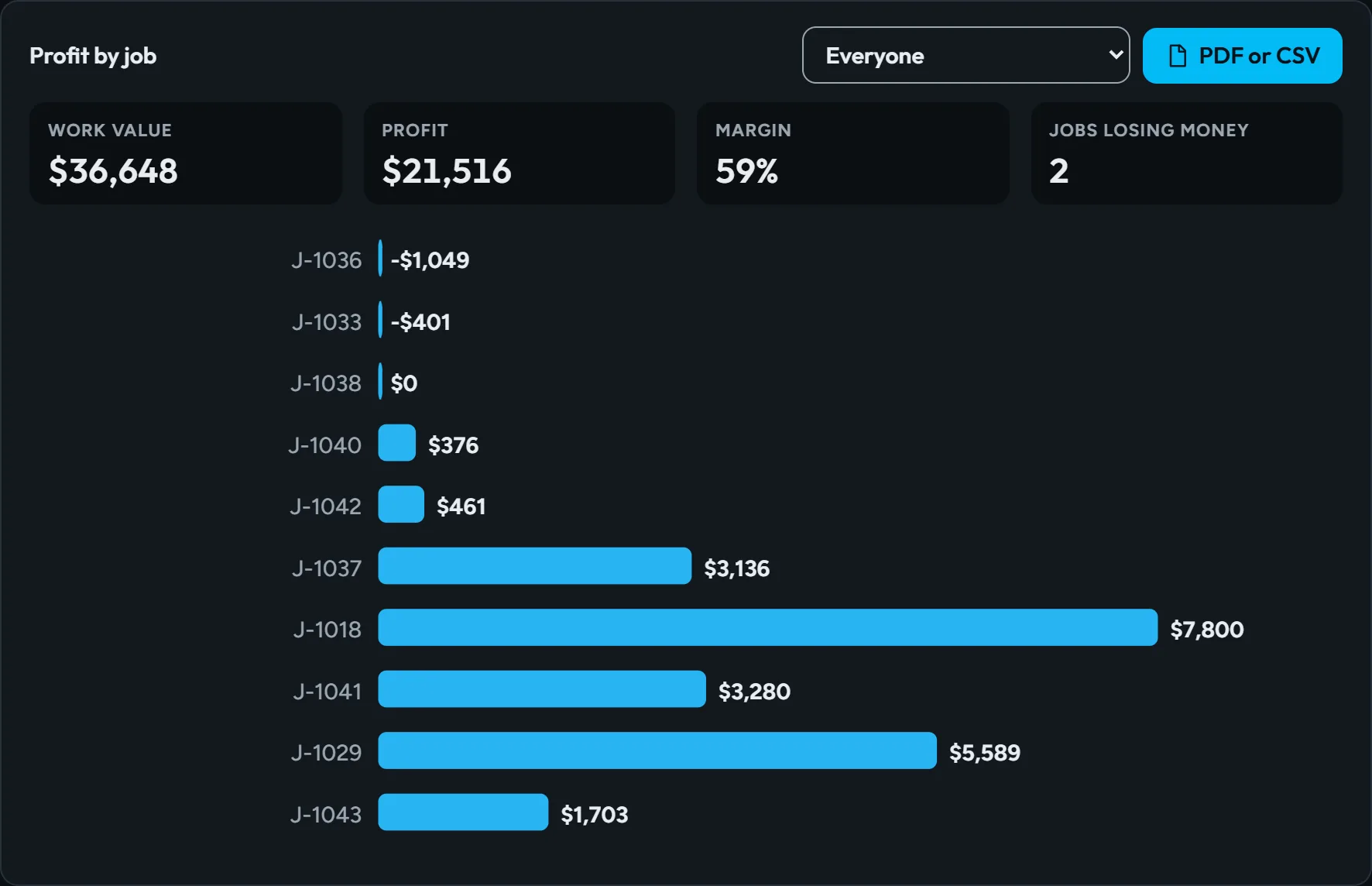Click the $376 value
Screen dimensions: 1372x886
(x=453, y=445)
